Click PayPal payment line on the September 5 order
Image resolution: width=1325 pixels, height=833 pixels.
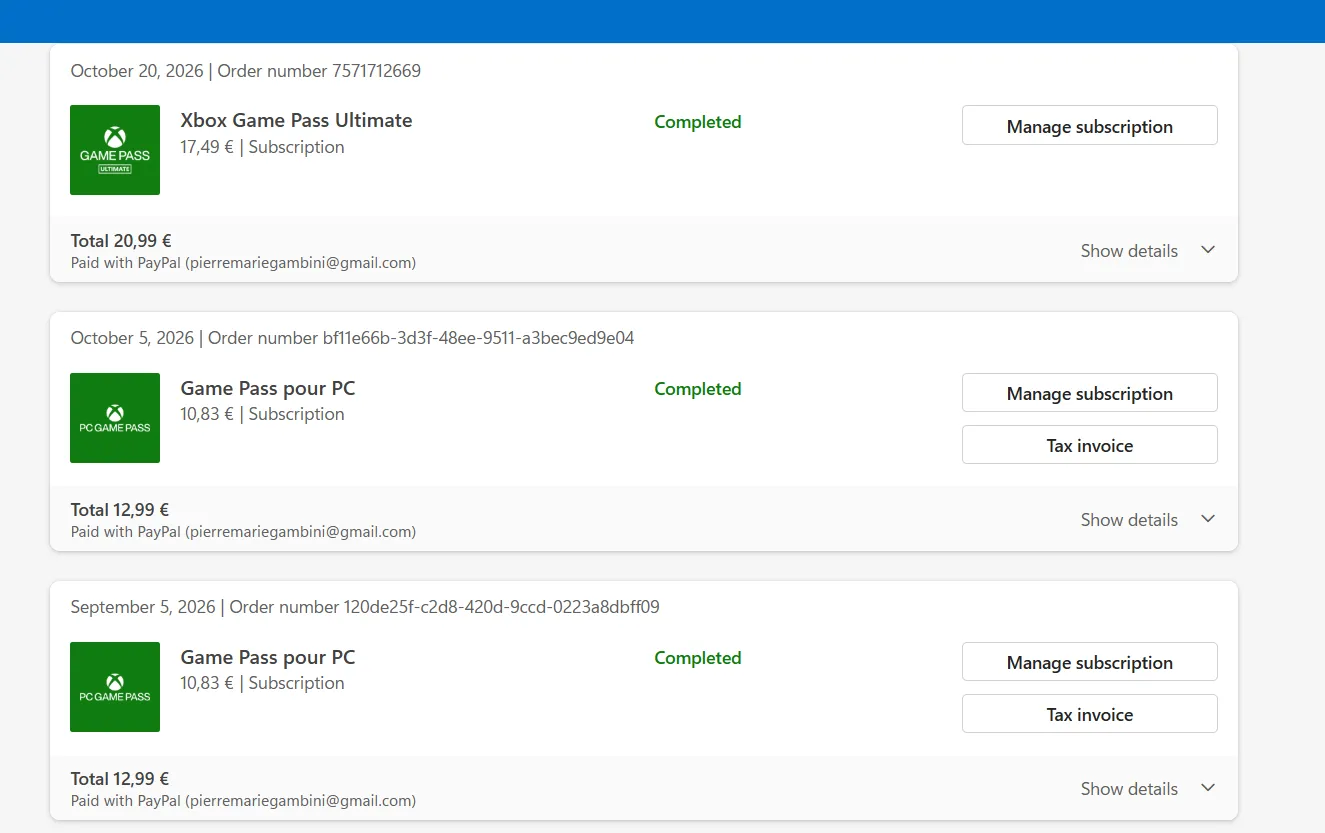[x=243, y=801]
